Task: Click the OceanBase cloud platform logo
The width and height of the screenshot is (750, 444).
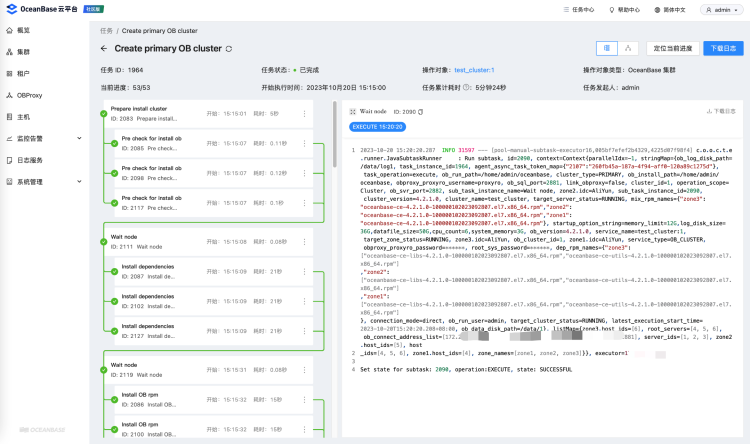Action: [x=42, y=9]
